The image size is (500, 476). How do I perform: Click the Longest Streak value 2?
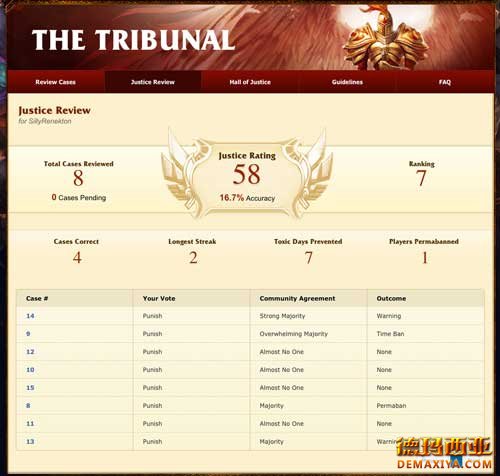coord(193,257)
